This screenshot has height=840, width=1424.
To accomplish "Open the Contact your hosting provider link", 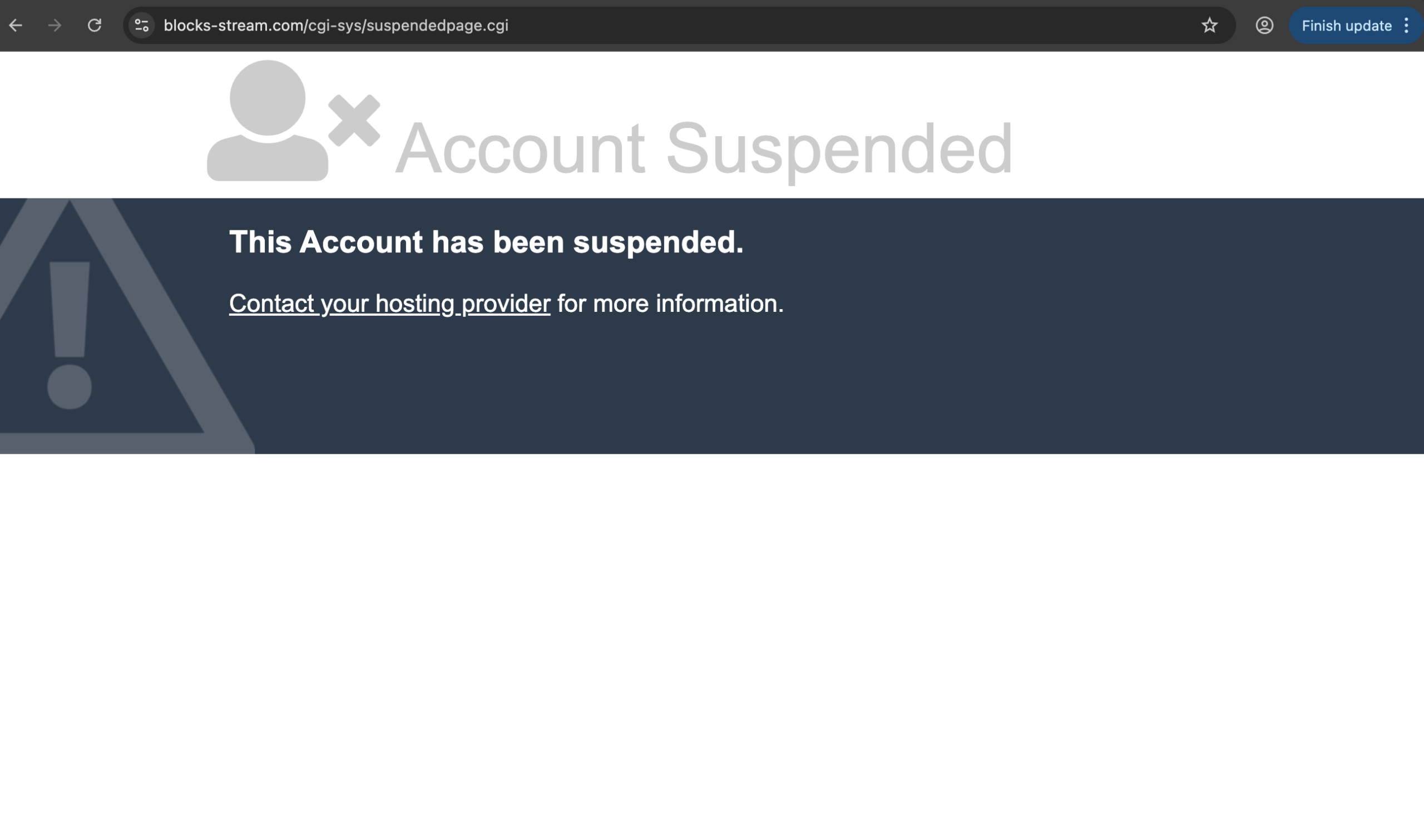I will pyautogui.click(x=388, y=304).
